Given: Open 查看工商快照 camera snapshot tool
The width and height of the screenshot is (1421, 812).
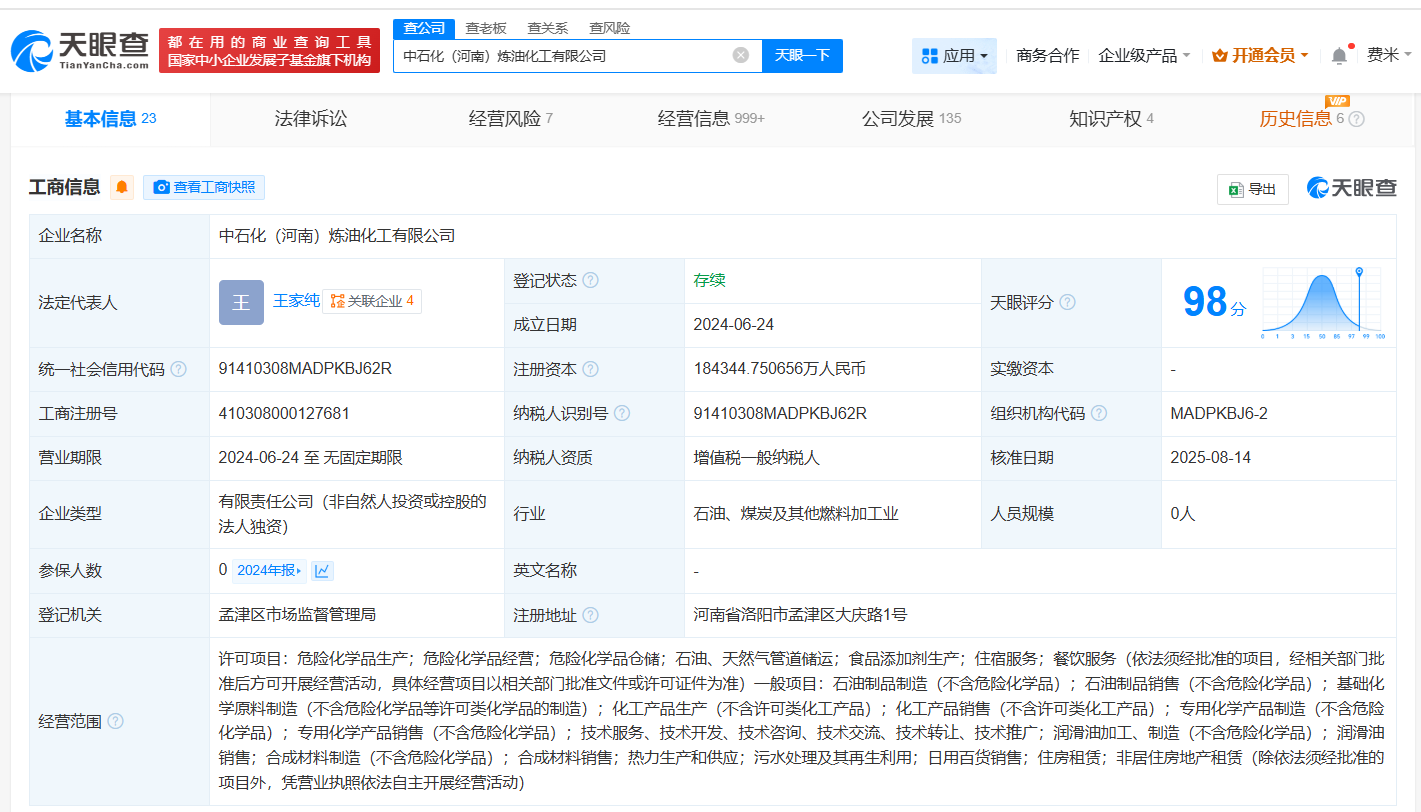Looking at the screenshot, I should click(x=203, y=187).
